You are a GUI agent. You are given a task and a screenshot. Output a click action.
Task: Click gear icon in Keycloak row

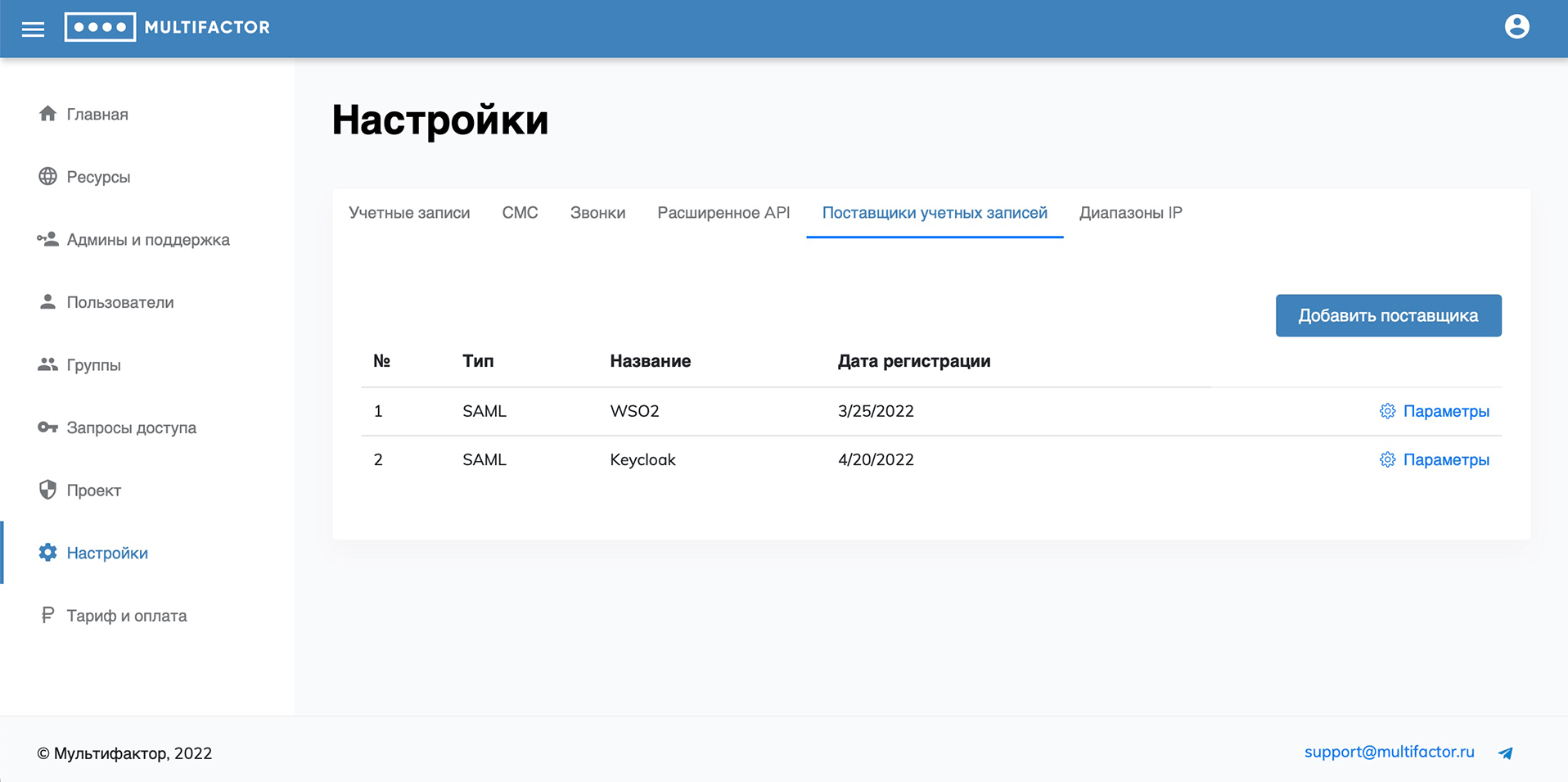tap(1387, 459)
